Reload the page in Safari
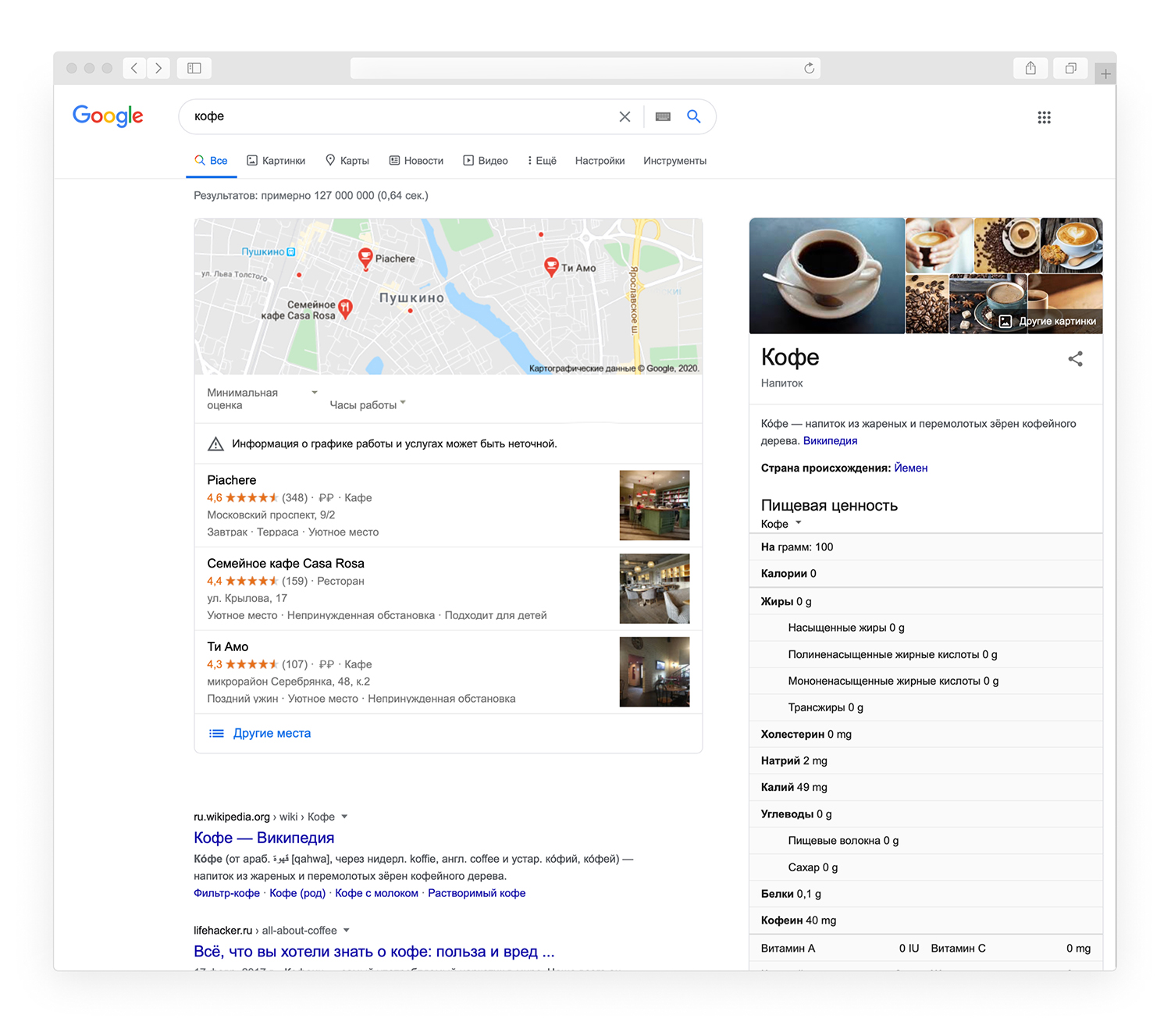 click(809, 69)
